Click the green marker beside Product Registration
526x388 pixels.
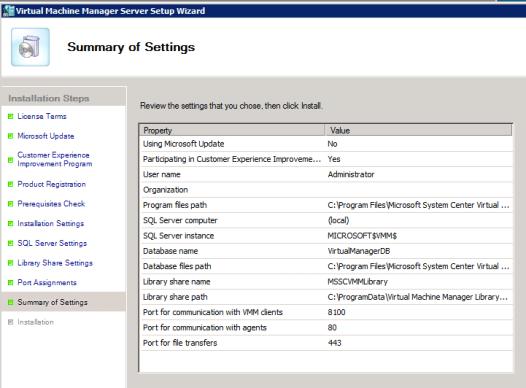pos(10,184)
